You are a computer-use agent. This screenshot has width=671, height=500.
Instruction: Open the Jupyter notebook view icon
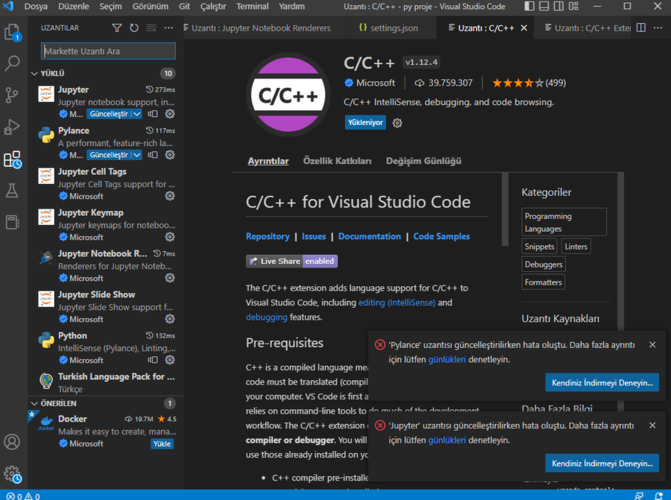click(12, 222)
